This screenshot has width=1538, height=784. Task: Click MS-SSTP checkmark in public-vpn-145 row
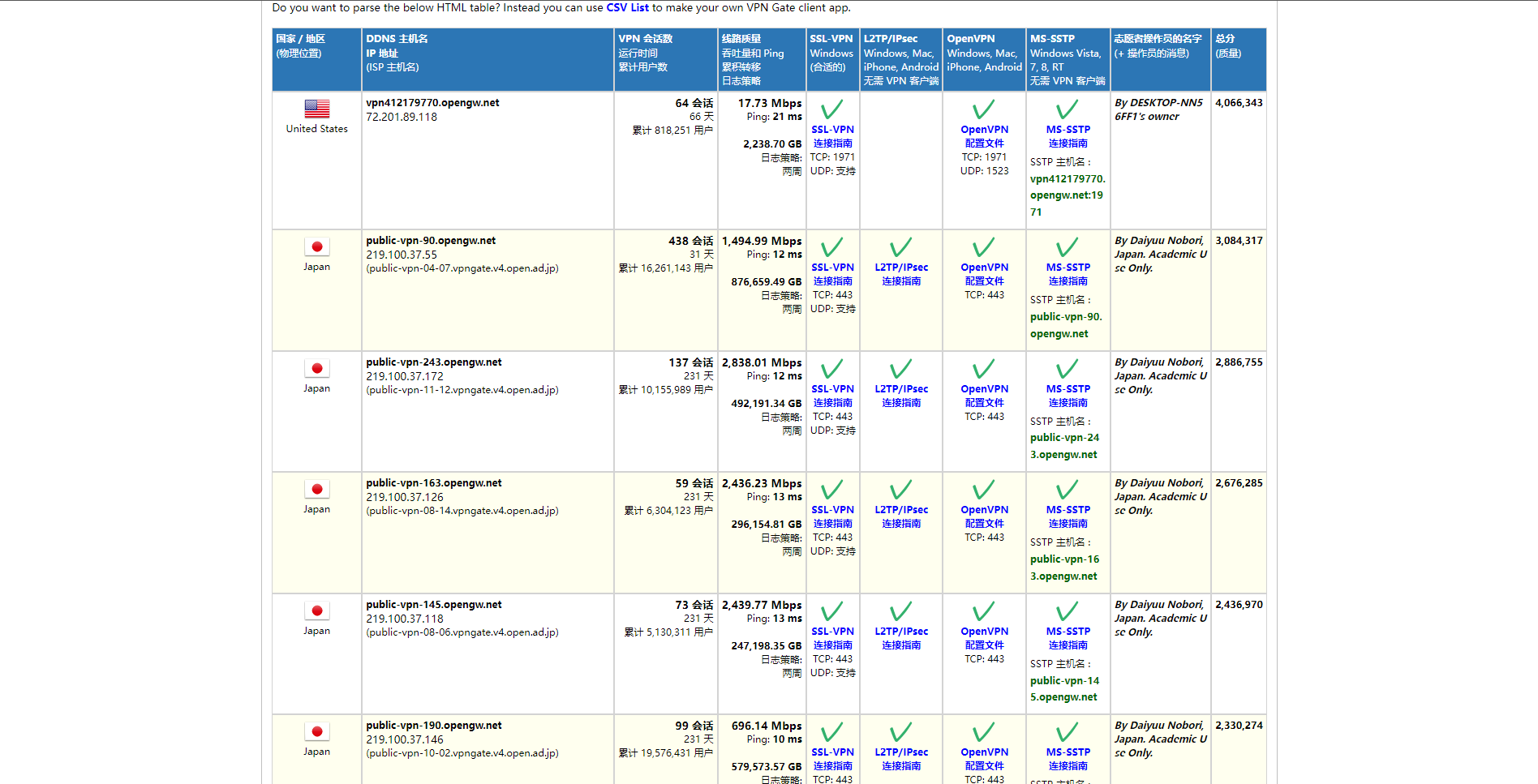[x=1068, y=611]
